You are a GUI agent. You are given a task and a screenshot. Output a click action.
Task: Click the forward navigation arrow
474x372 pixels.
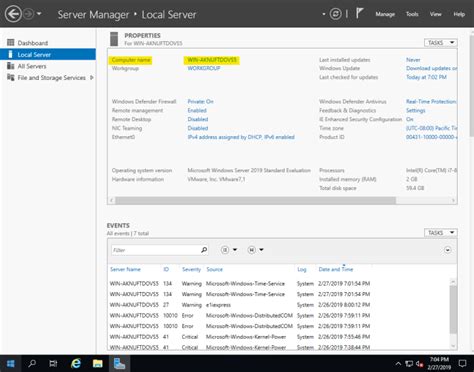point(29,14)
